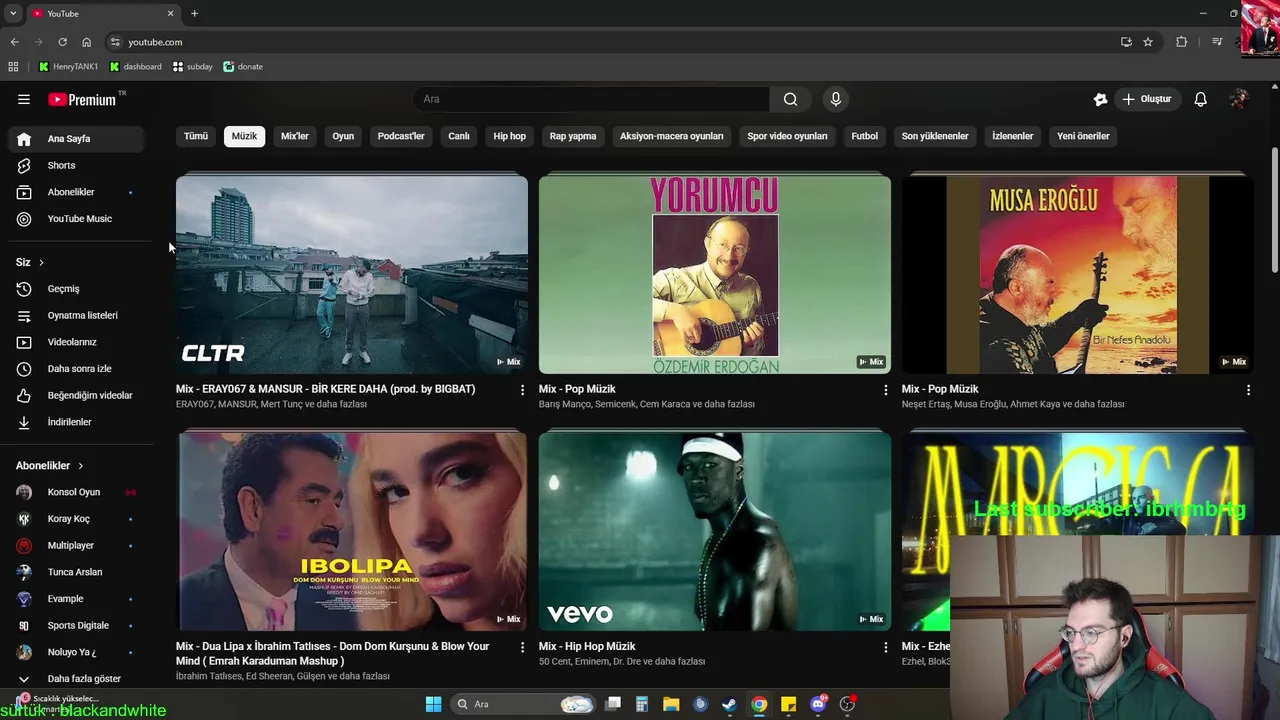This screenshot has width=1280, height=720.
Task: Bookmark page with star icon
Action: [x=1148, y=42]
